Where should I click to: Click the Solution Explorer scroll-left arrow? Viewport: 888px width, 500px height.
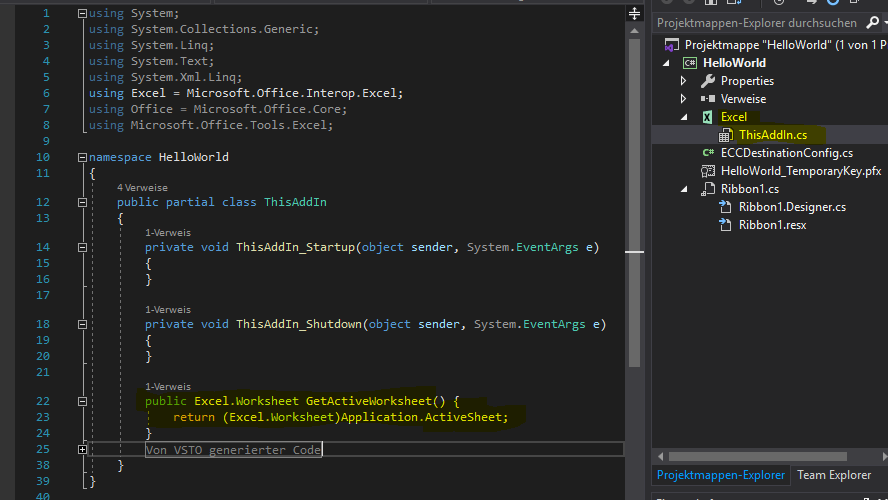coord(660,456)
